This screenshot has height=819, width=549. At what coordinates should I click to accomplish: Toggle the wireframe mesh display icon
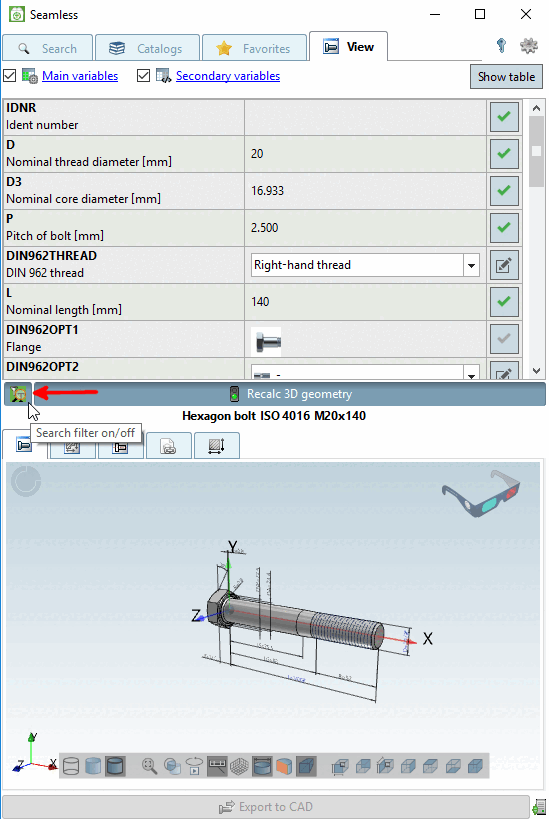(x=239, y=766)
